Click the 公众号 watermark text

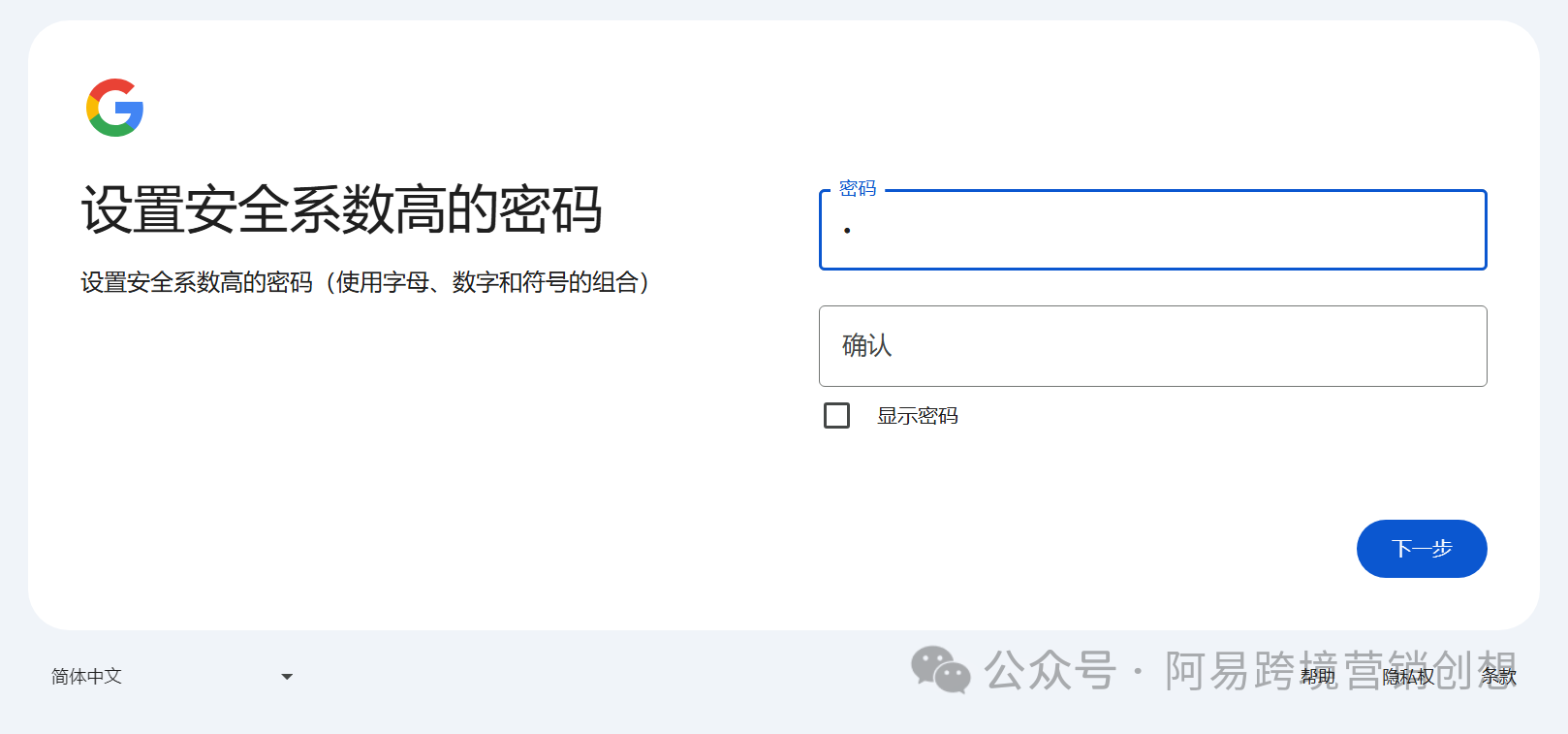pos(1050,670)
